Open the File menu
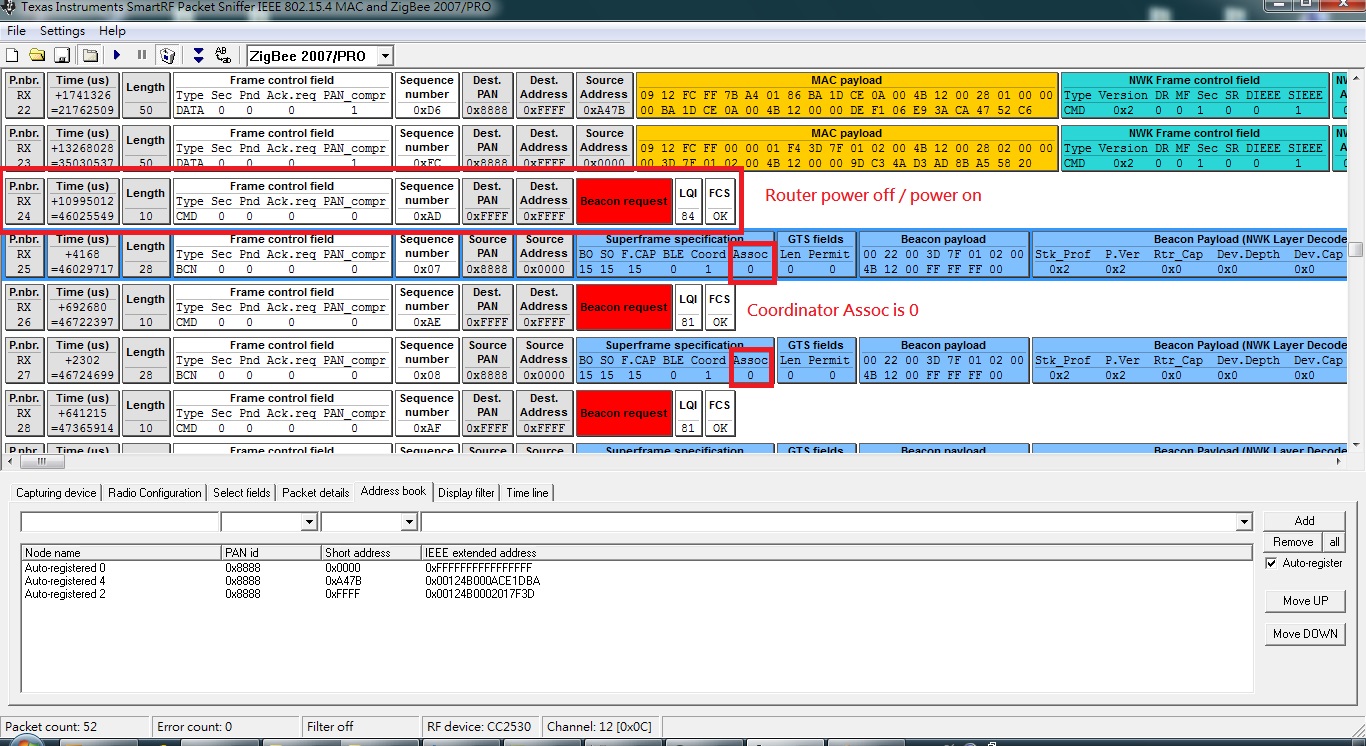Viewport: 1366px width, 746px height. tap(16, 31)
